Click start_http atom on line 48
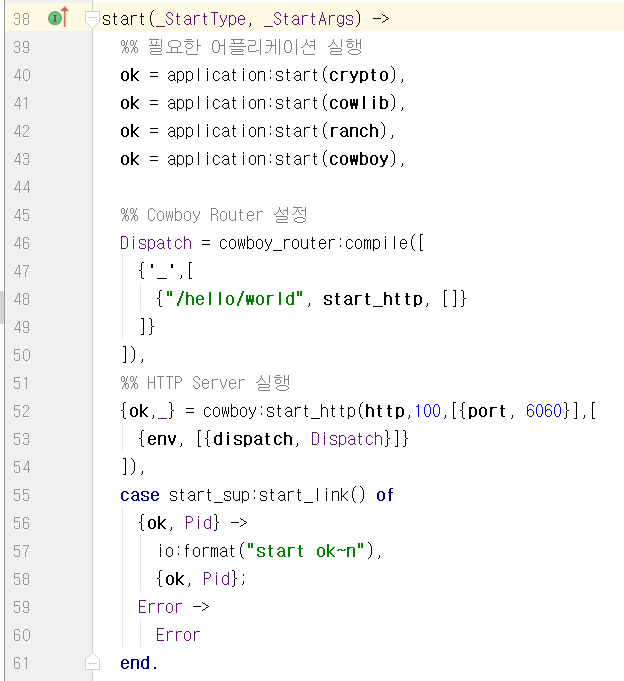Image resolution: width=624 pixels, height=681 pixels. click(x=373, y=299)
